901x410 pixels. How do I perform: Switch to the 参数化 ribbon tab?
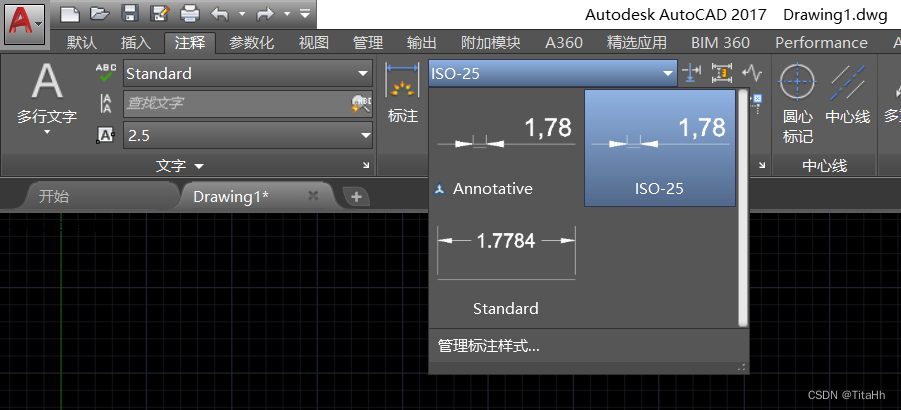(x=252, y=42)
